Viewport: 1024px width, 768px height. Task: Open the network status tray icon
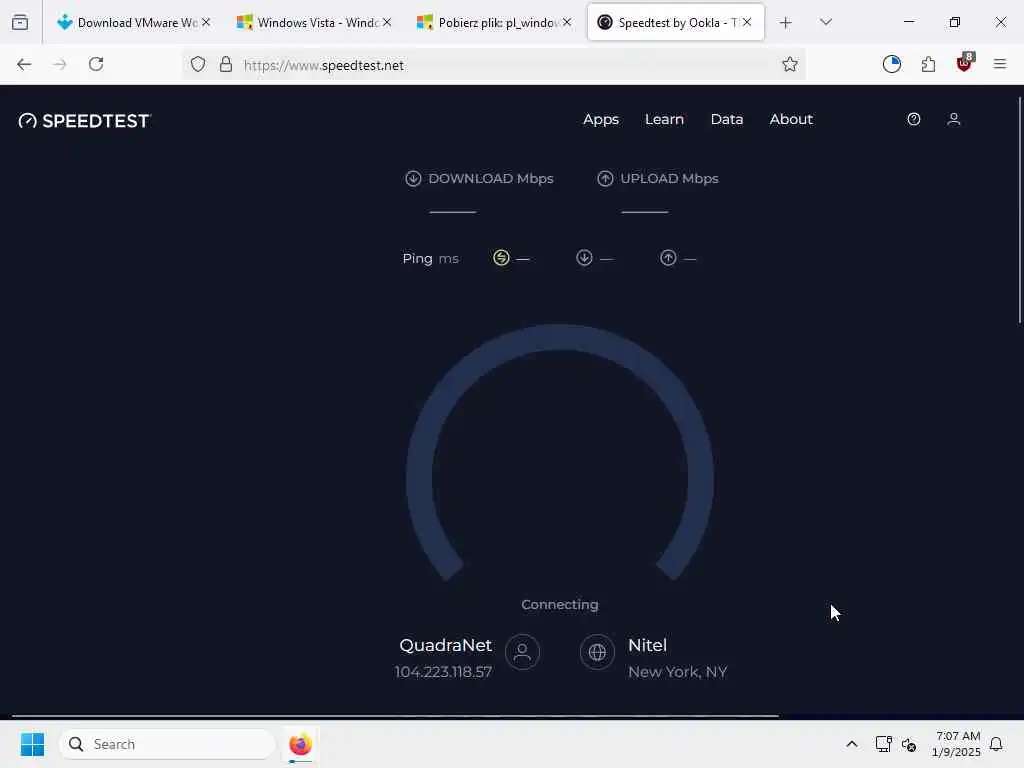tap(883, 744)
